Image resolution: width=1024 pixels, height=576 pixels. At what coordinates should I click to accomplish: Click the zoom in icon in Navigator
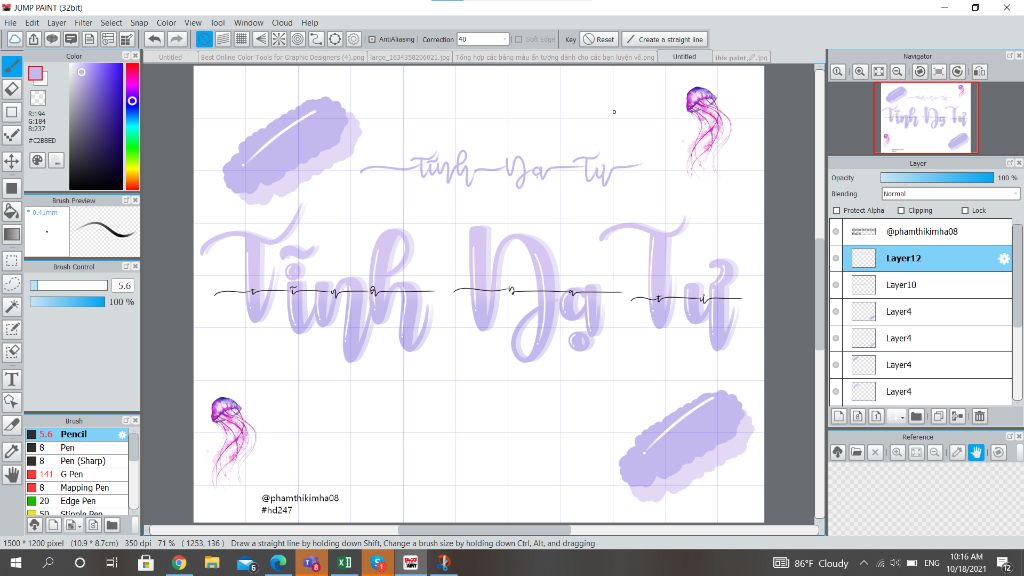[860, 72]
